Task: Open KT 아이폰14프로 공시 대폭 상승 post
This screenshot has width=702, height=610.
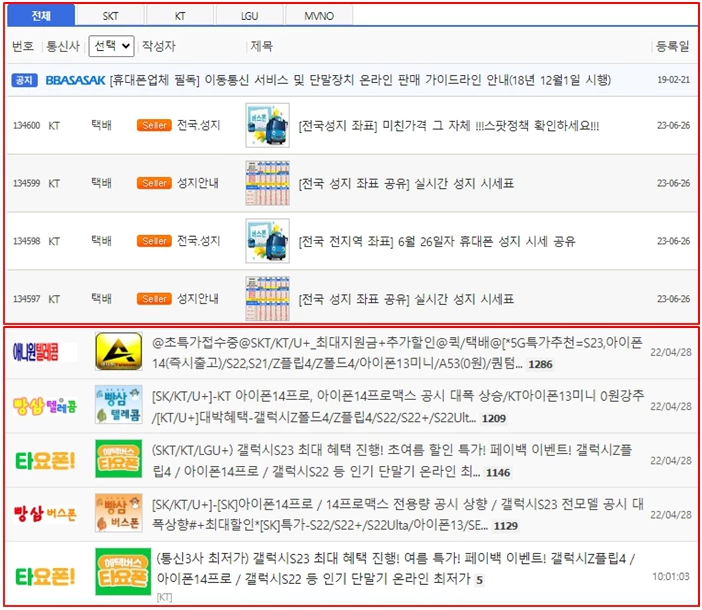Action: [398, 407]
